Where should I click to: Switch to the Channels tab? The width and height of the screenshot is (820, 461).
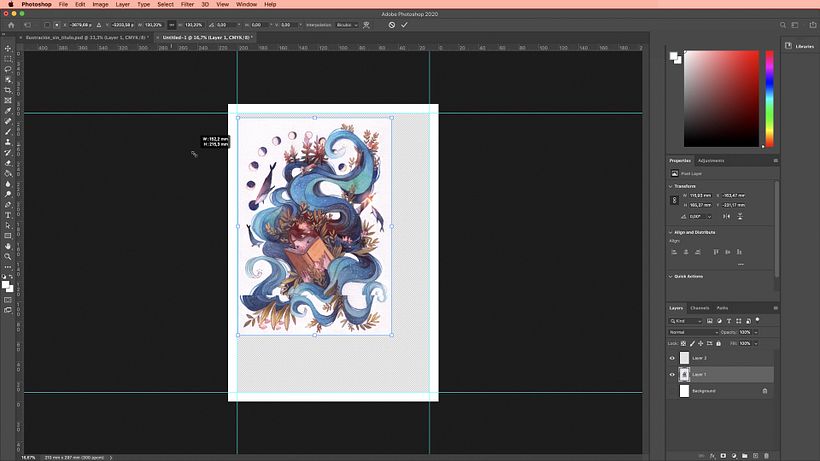click(699, 308)
